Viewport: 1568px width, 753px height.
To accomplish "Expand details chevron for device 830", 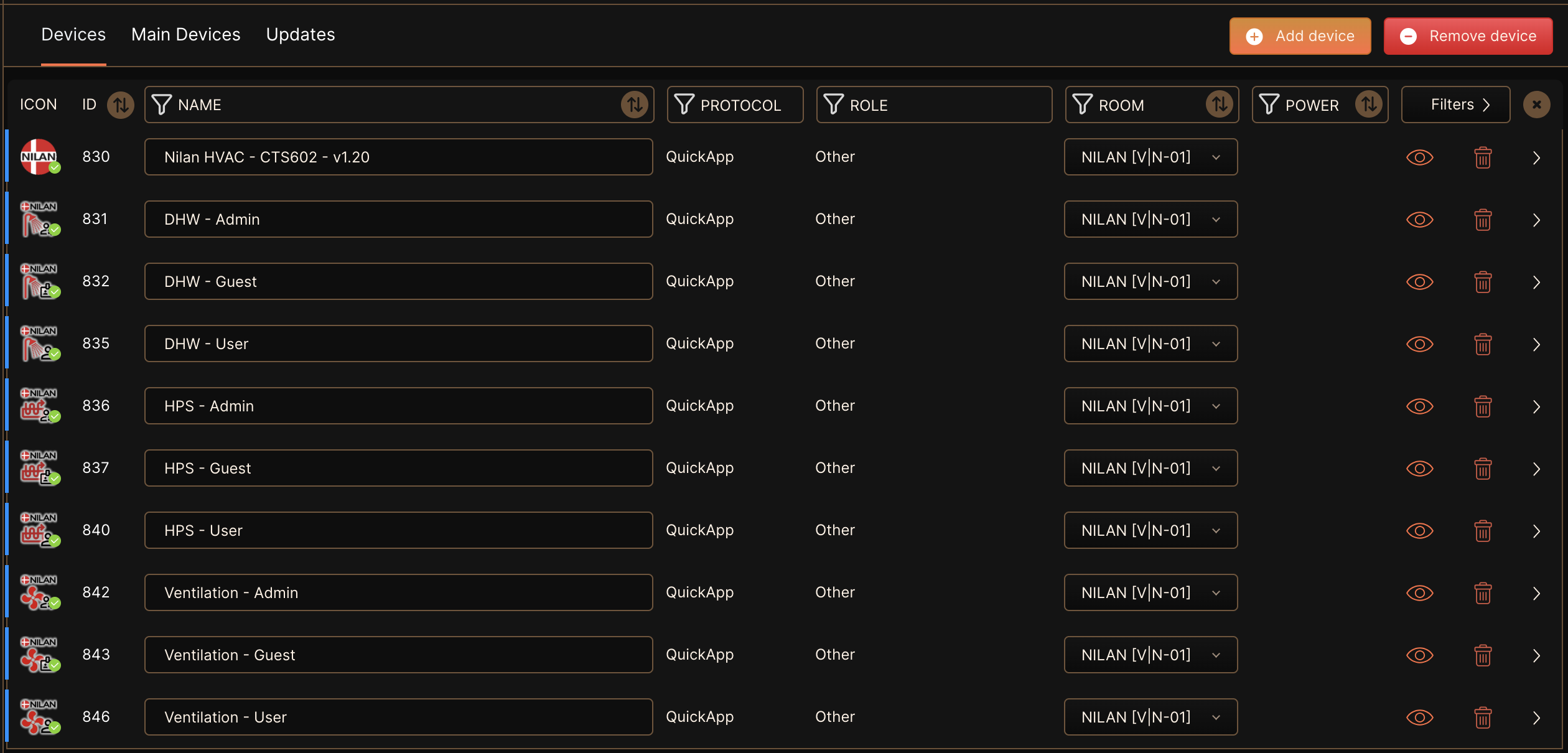I will [x=1536, y=158].
